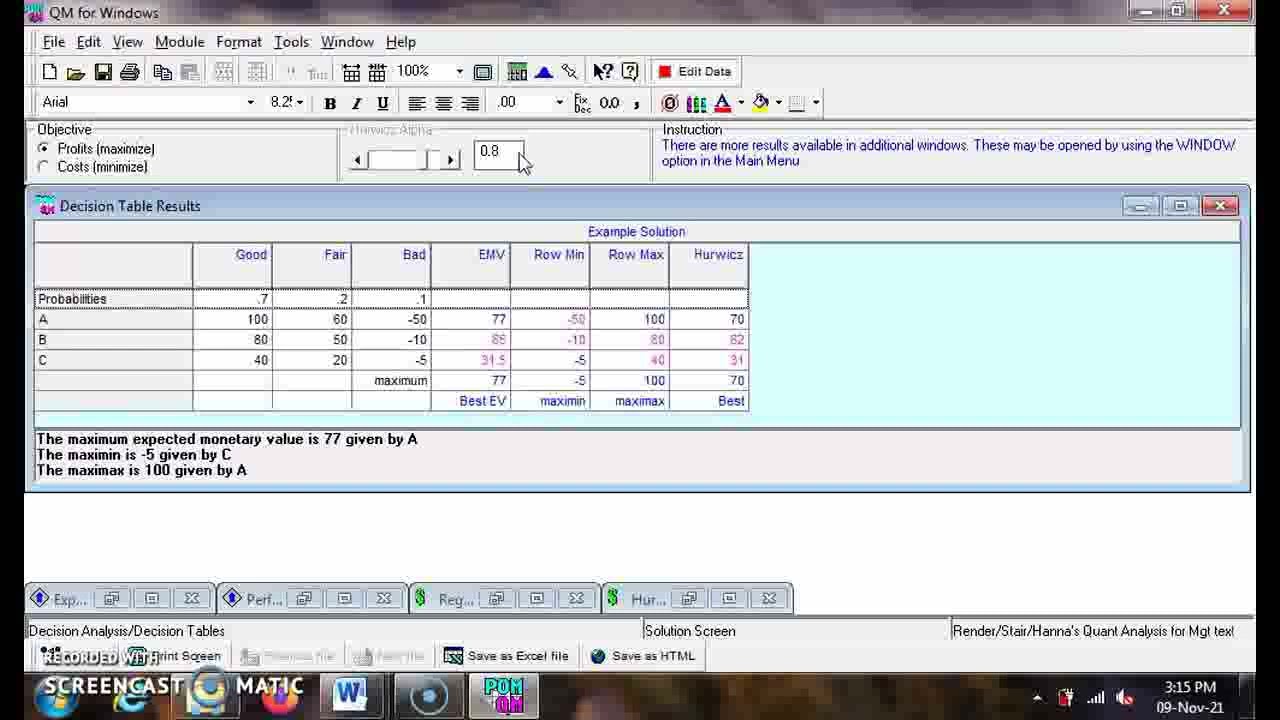Click the Print Screen button
The height and width of the screenshot is (720, 1280).
click(175, 656)
